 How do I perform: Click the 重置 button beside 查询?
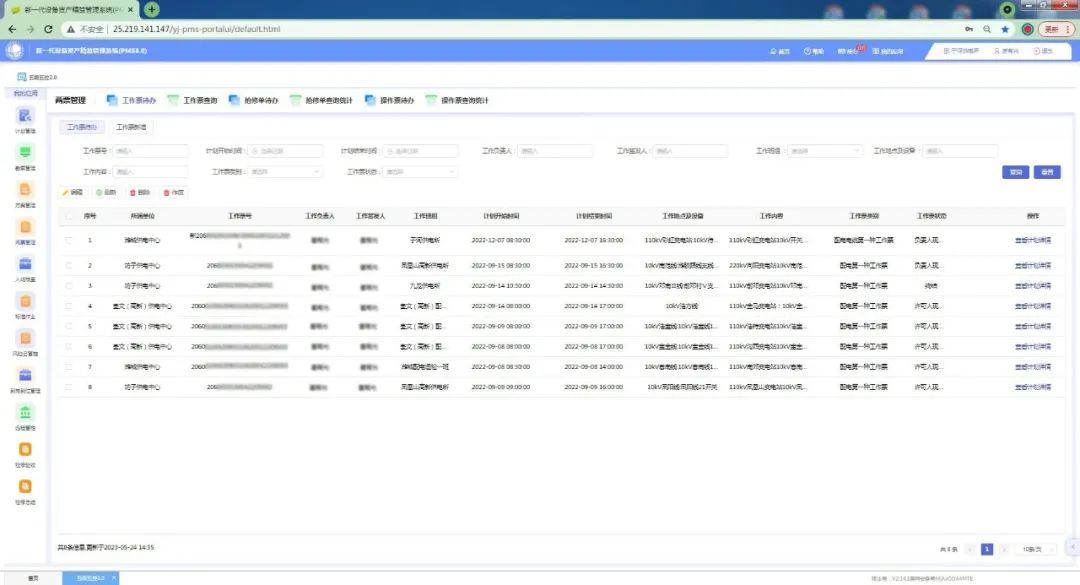(1046, 172)
